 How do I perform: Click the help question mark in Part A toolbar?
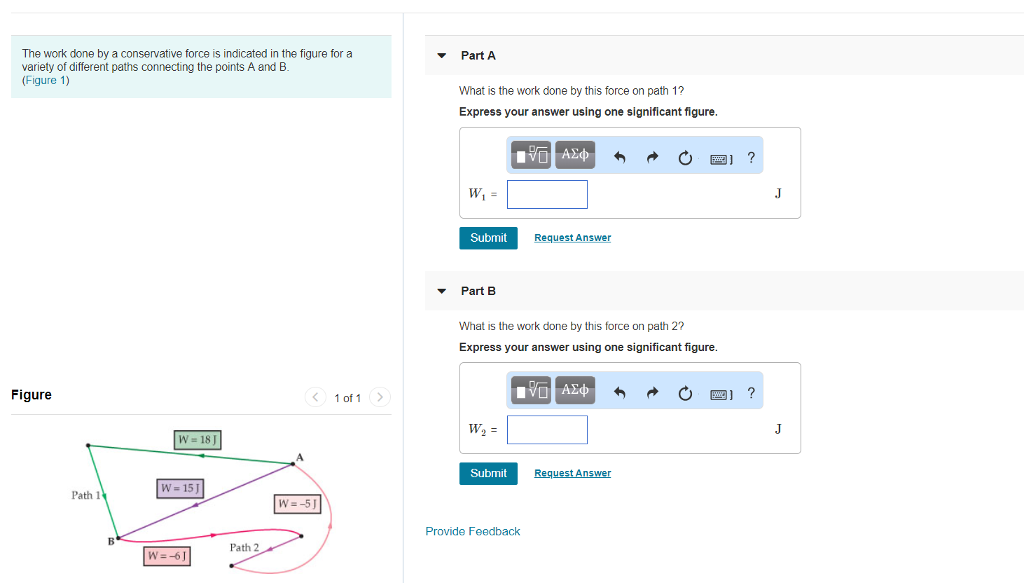(751, 157)
